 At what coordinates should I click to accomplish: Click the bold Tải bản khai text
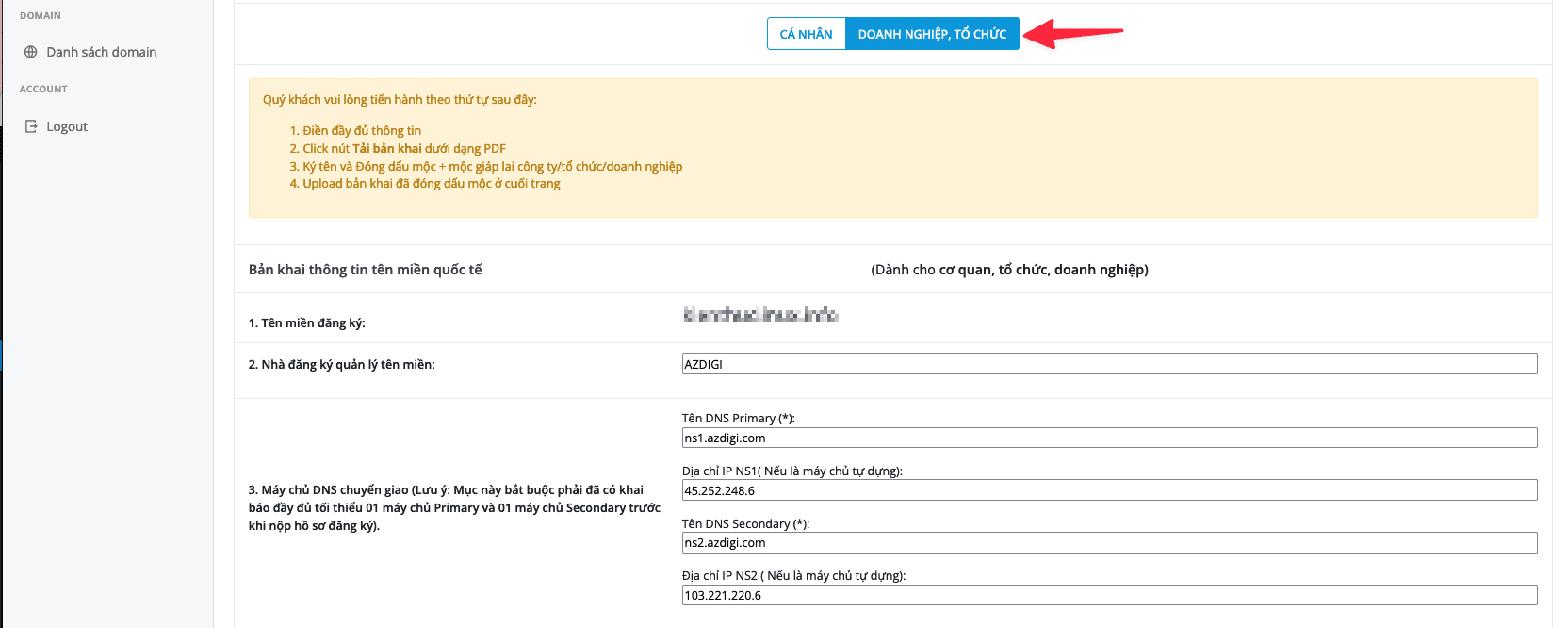point(386,148)
